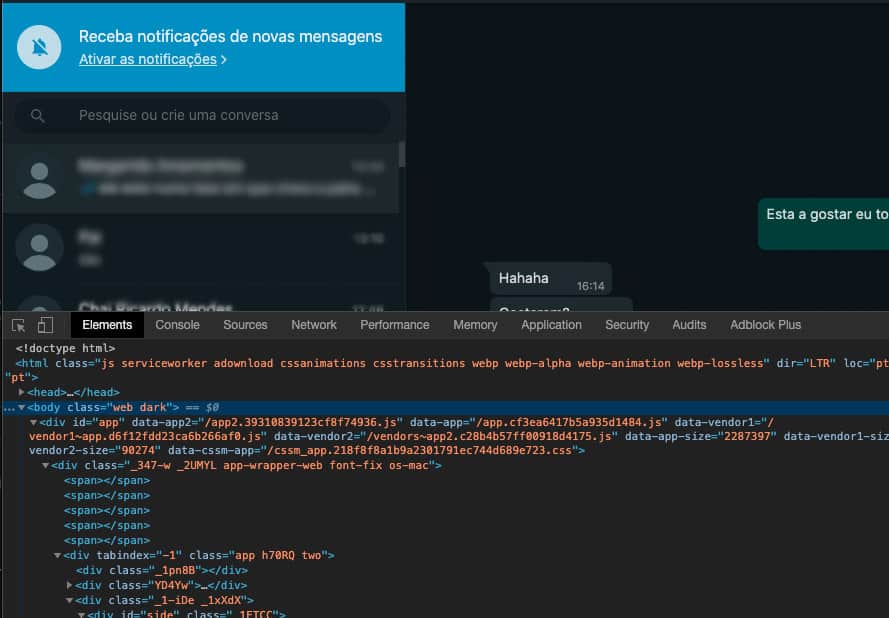Click the search magnifying glass icon
889x618 pixels.
(x=37, y=116)
